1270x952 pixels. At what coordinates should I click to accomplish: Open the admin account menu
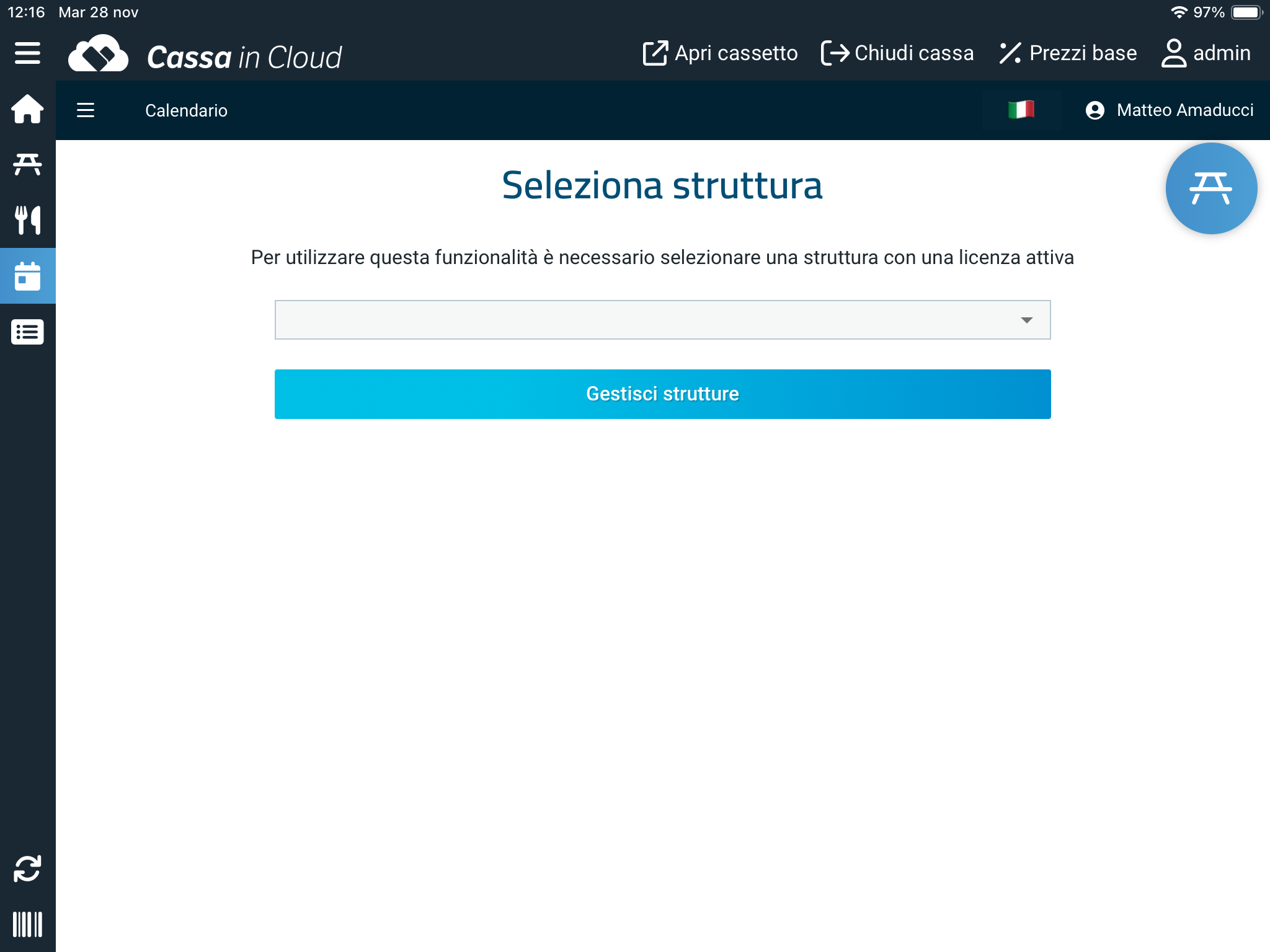point(1206,53)
